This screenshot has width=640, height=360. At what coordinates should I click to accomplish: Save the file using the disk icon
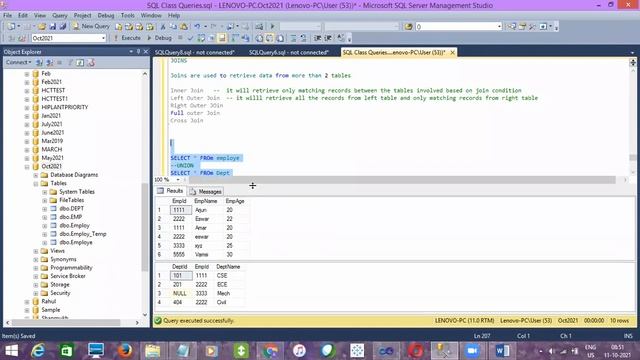coord(53,27)
